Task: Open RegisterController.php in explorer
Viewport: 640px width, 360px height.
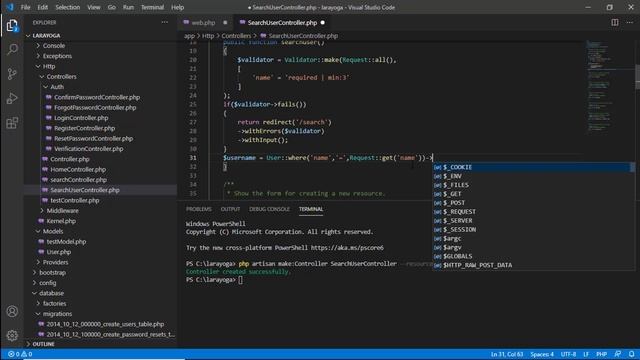Action: pos(84,128)
